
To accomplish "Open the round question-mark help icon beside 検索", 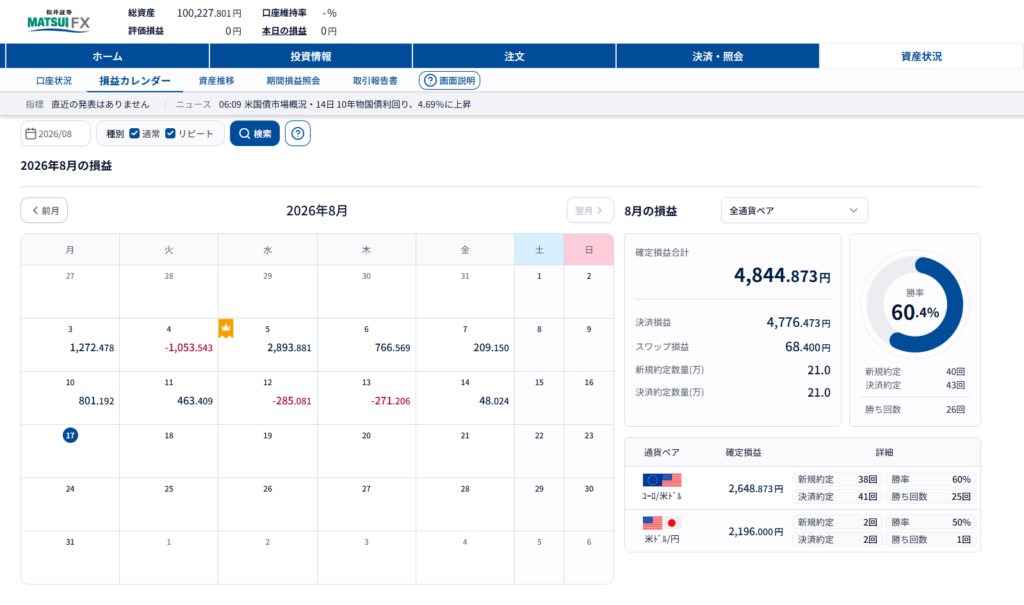I will [x=298, y=133].
